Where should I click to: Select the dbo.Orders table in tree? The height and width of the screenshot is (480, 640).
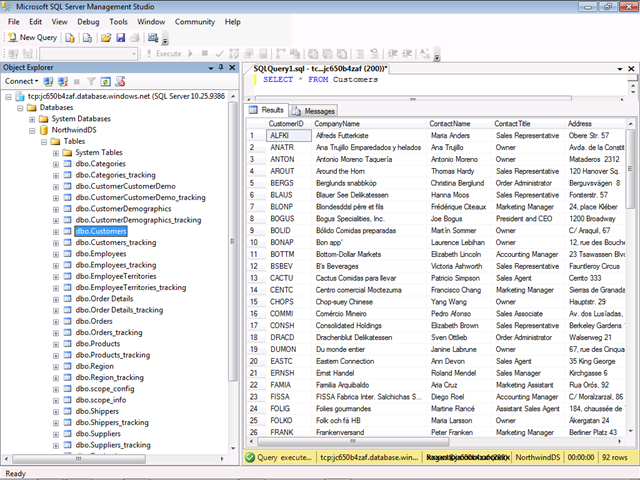point(94,321)
